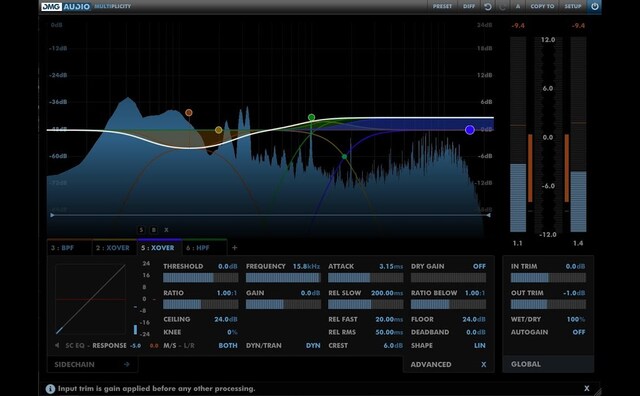
Task: Change SHAPE LIN selector
Action: click(x=480, y=345)
